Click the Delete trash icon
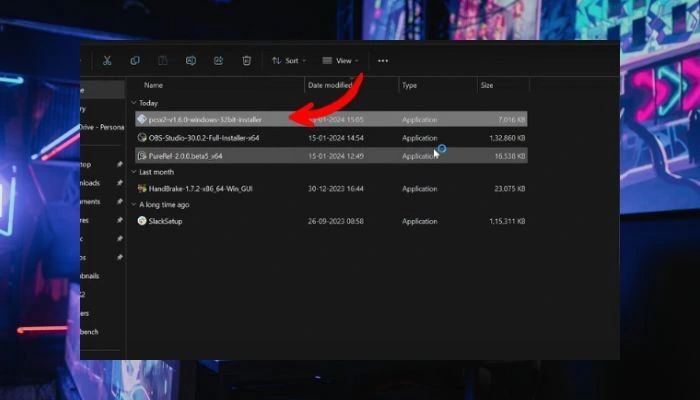Viewport: 700px width, 400px height. pyautogui.click(x=246, y=61)
